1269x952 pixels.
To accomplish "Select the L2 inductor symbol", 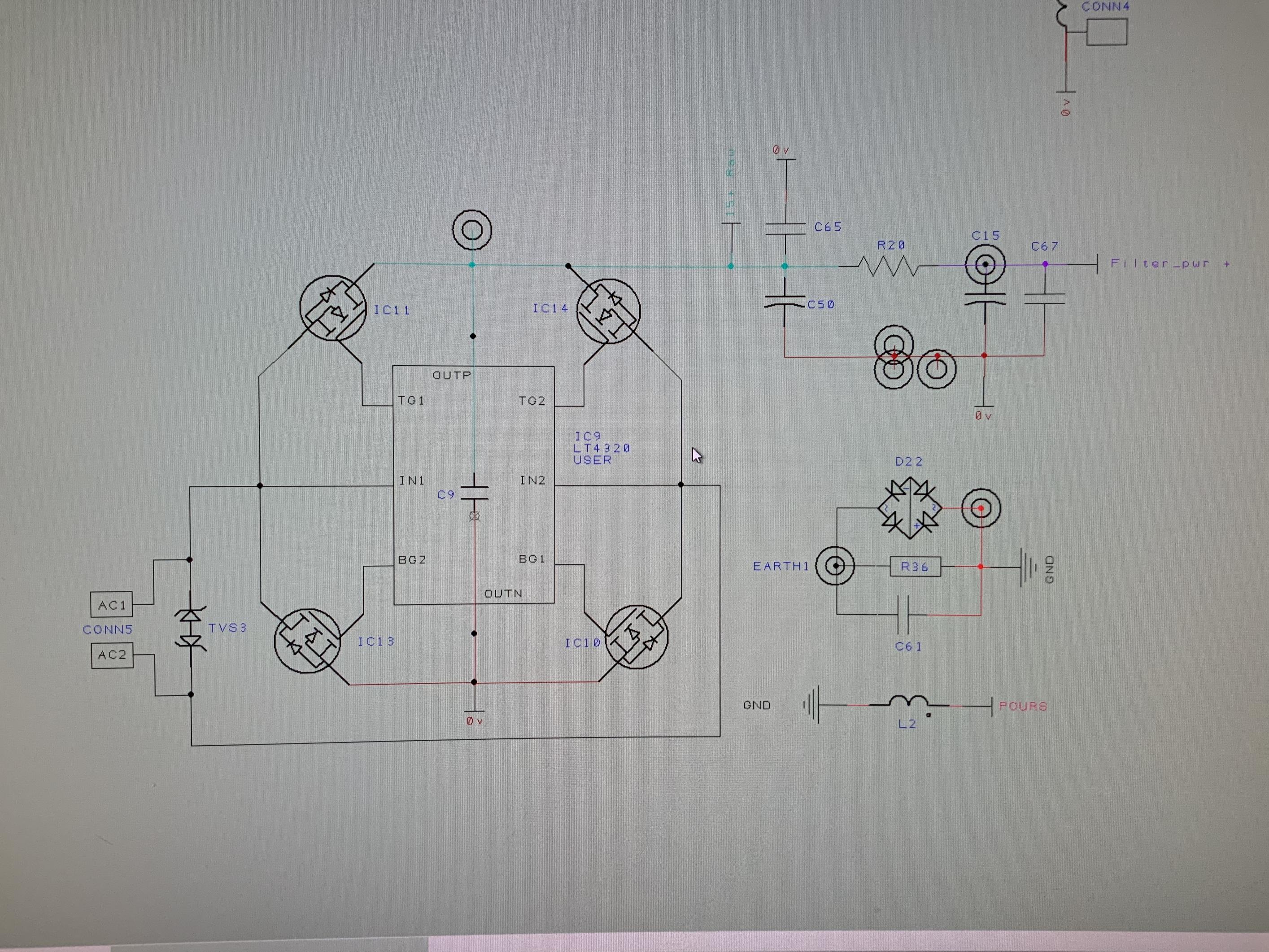I will coord(908,702).
